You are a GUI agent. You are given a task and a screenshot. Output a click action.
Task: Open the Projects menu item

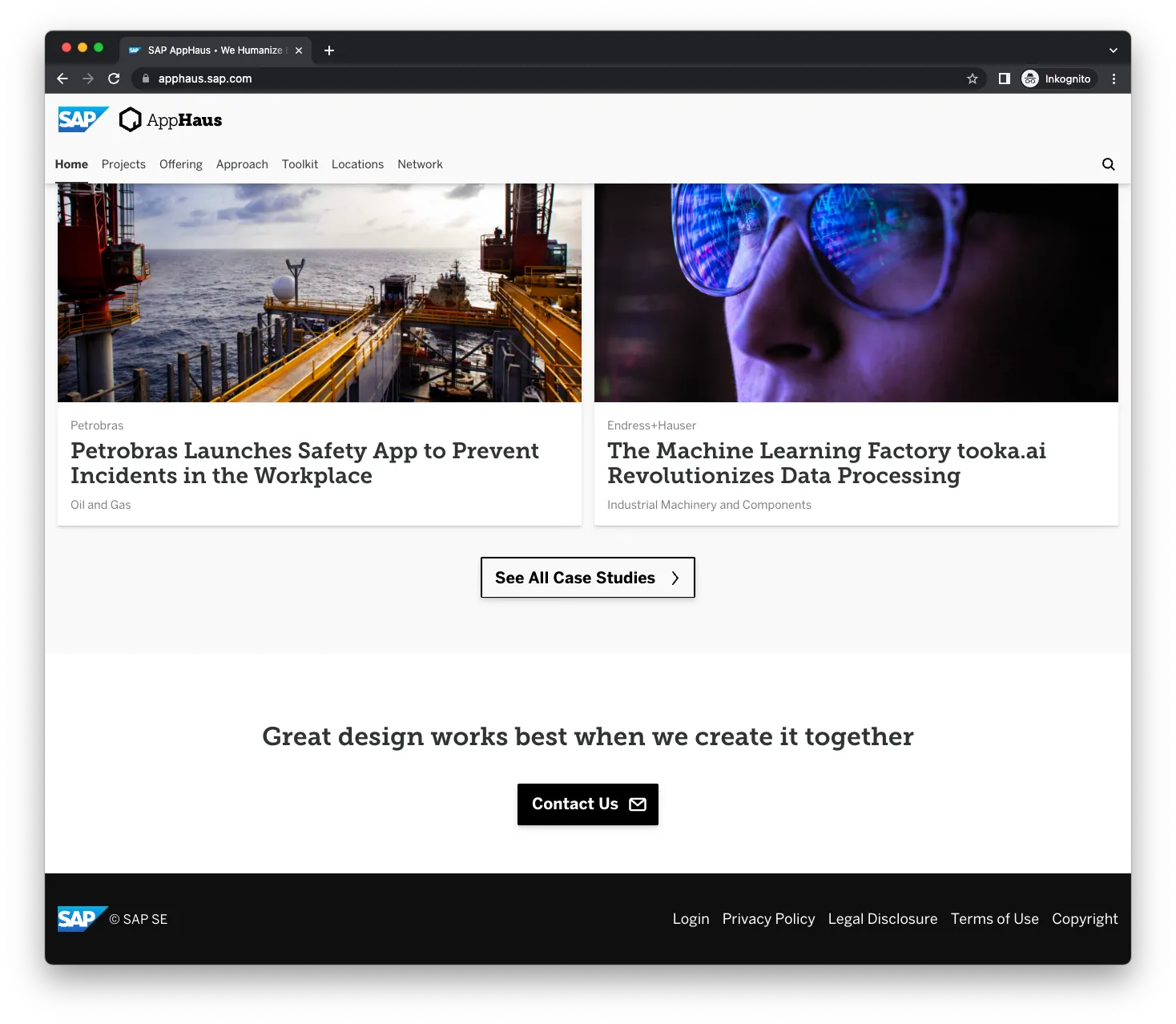123,164
